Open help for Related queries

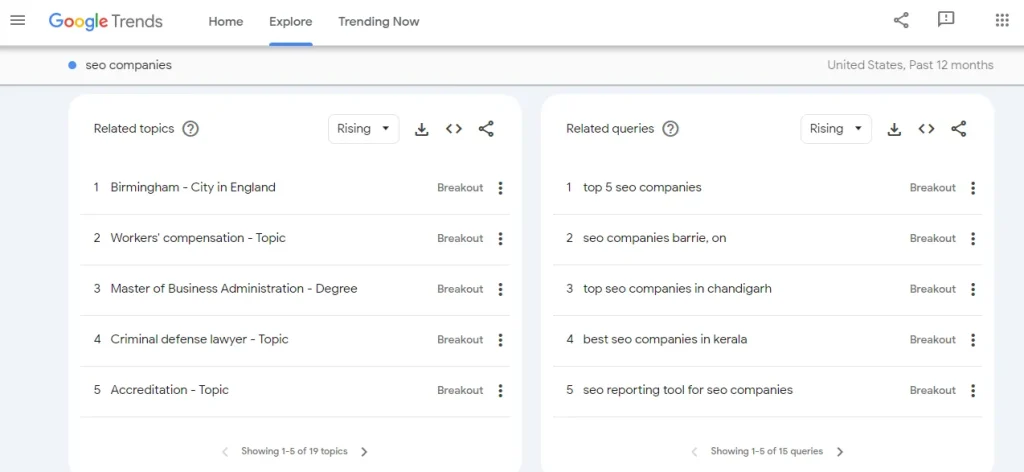coord(670,129)
